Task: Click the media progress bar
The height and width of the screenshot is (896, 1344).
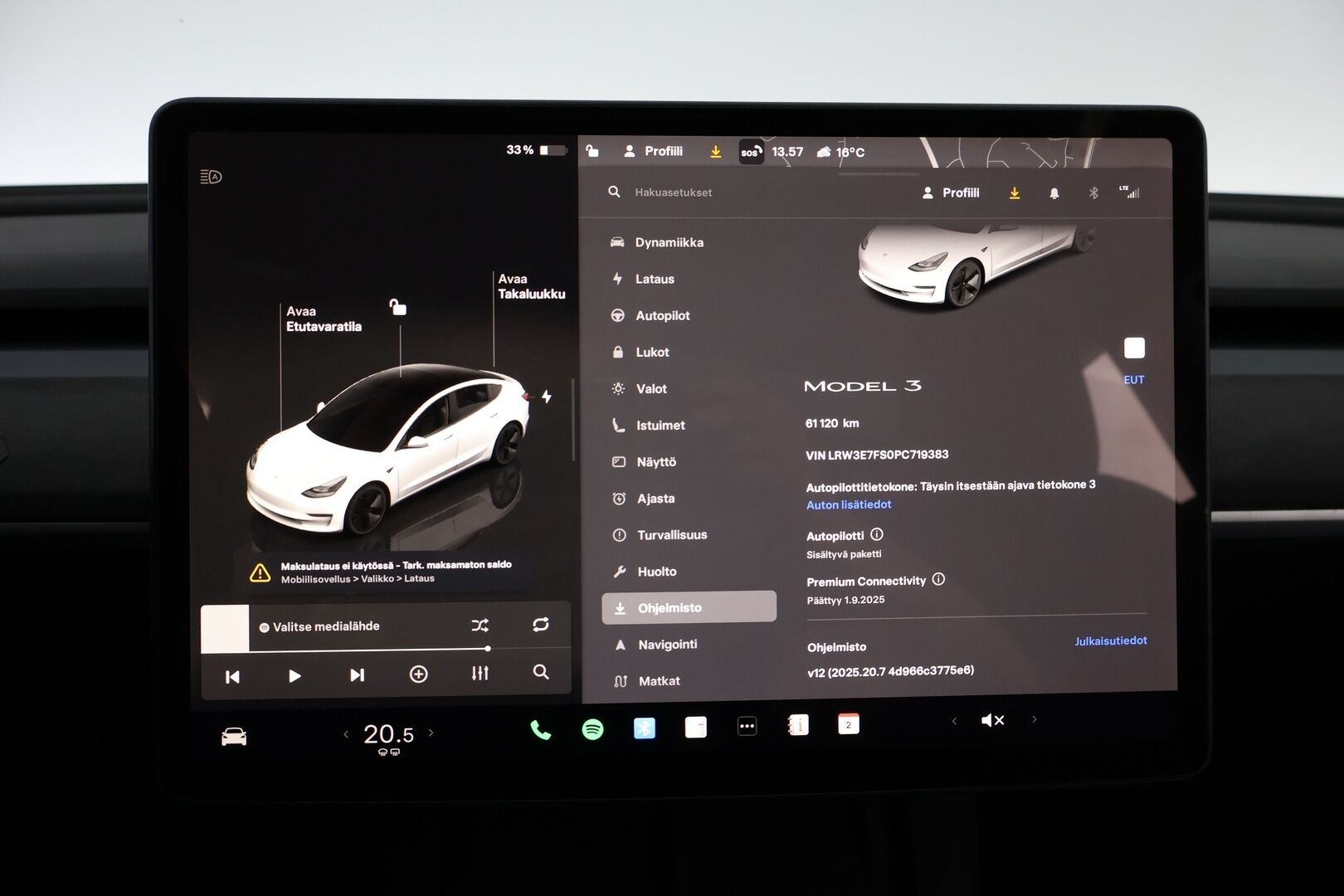Action: tap(369, 650)
